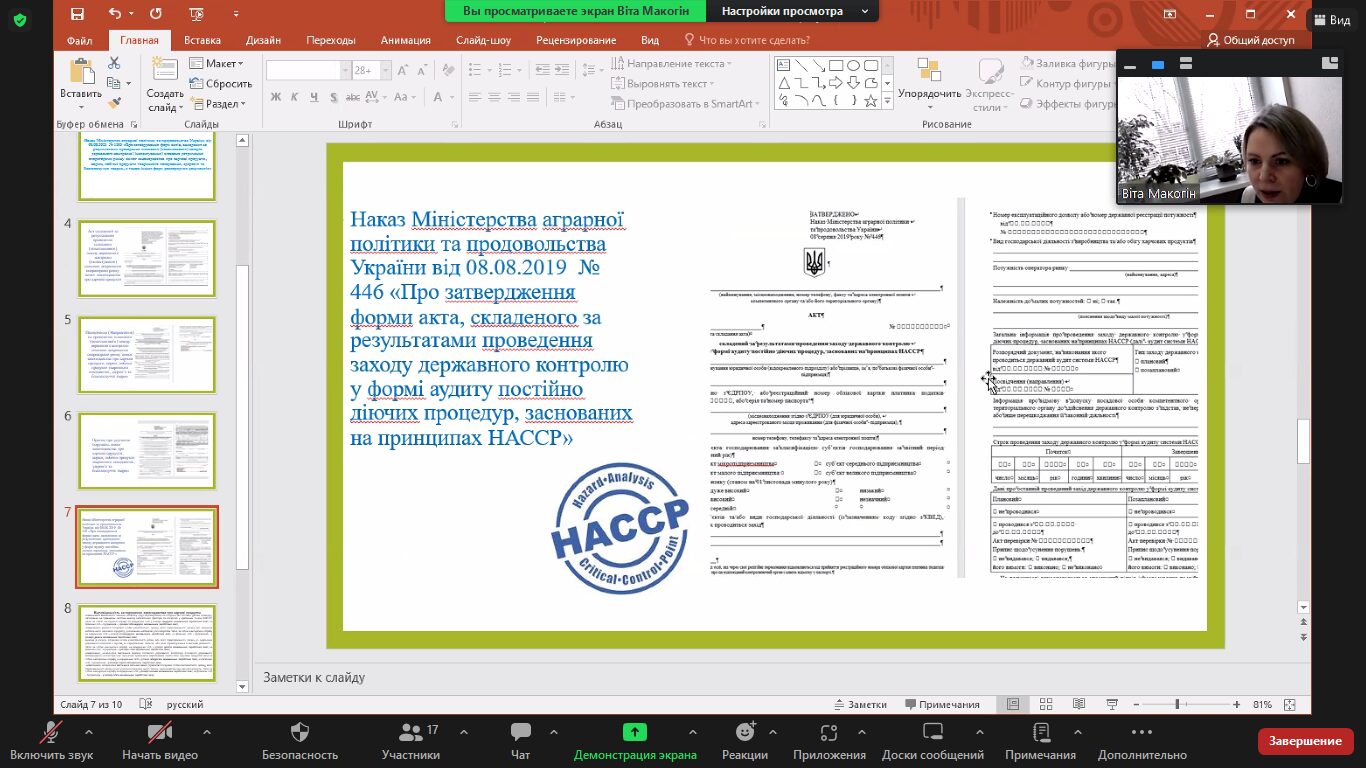Switch to the Дизайн ribbon tab
This screenshot has height=768, width=1366.
pyautogui.click(x=263, y=40)
